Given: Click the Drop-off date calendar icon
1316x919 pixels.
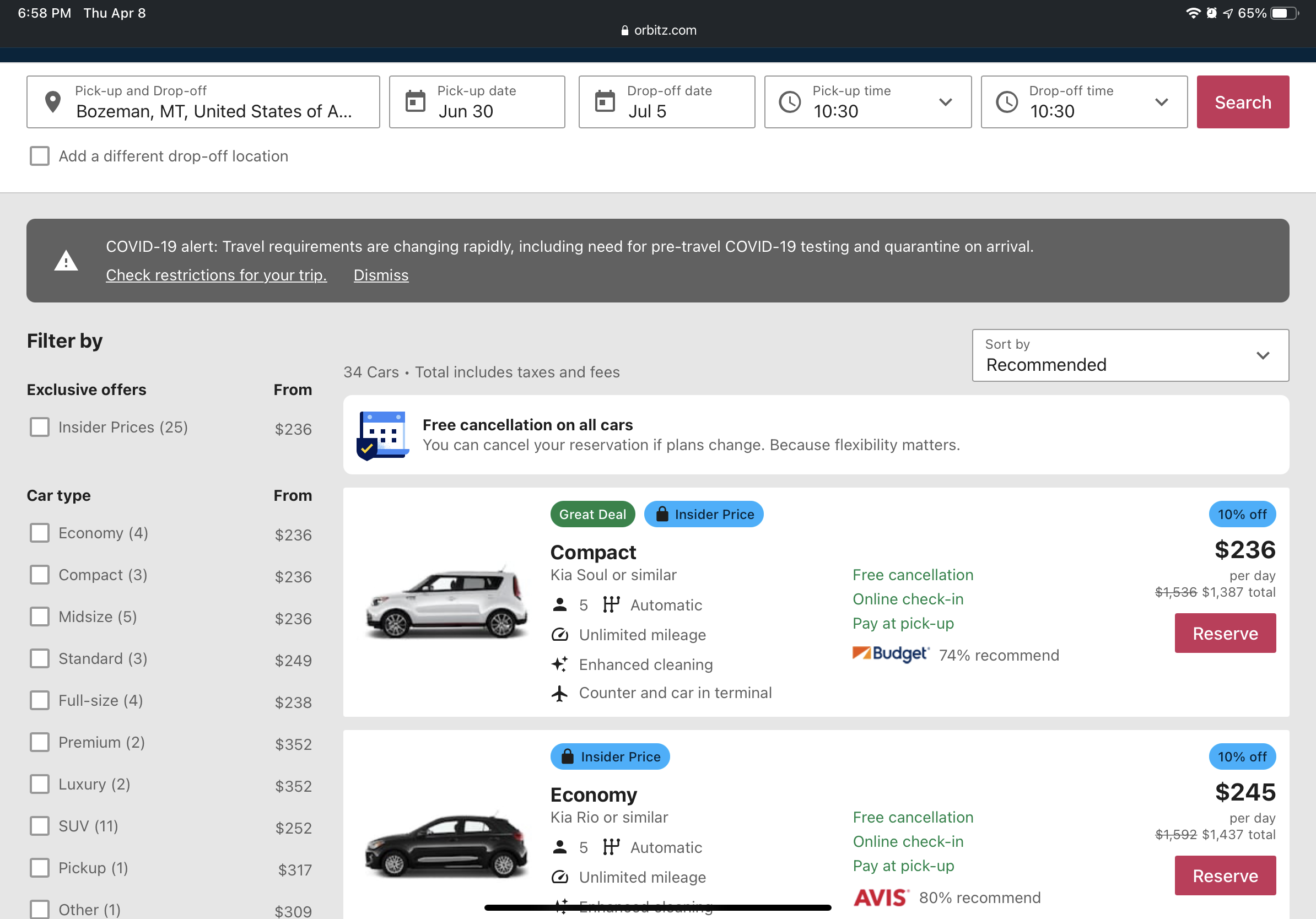Looking at the screenshot, I should 605,101.
